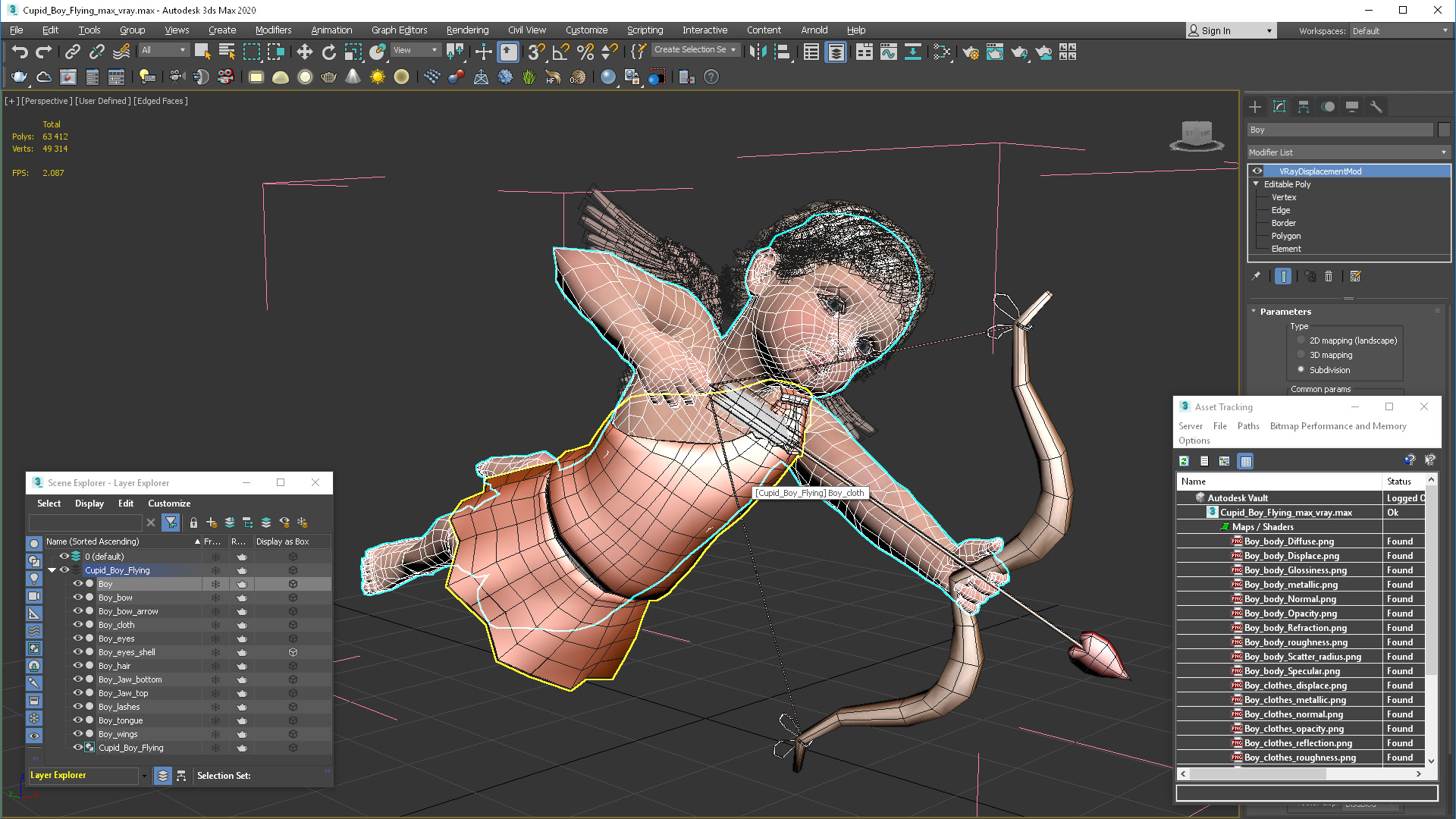The image size is (1456, 819).
Task: Open the Hierarchy tab in command panel
Action: [1304, 107]
